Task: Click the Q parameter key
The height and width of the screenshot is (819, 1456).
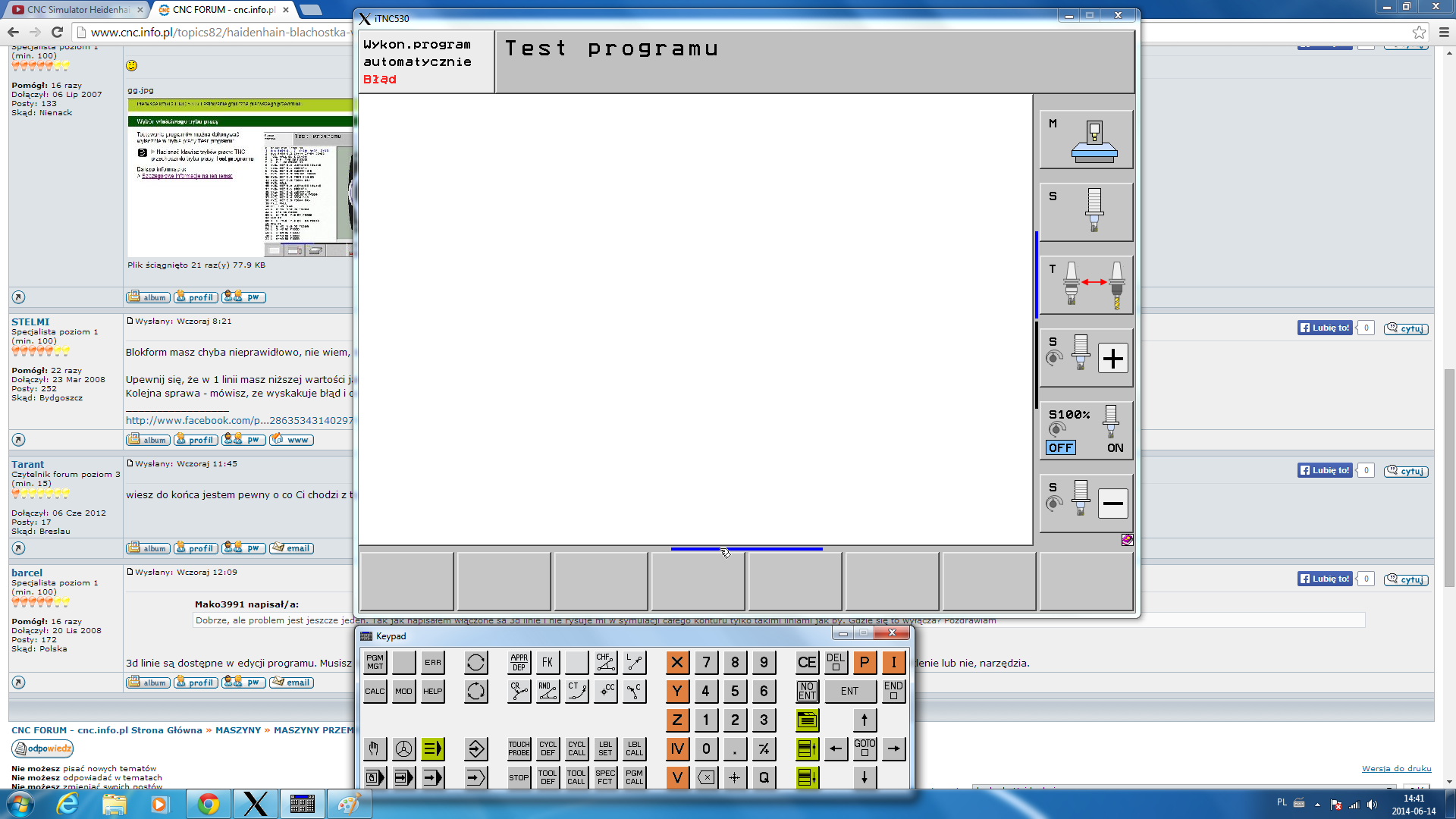Action: (x=764, y=777)
